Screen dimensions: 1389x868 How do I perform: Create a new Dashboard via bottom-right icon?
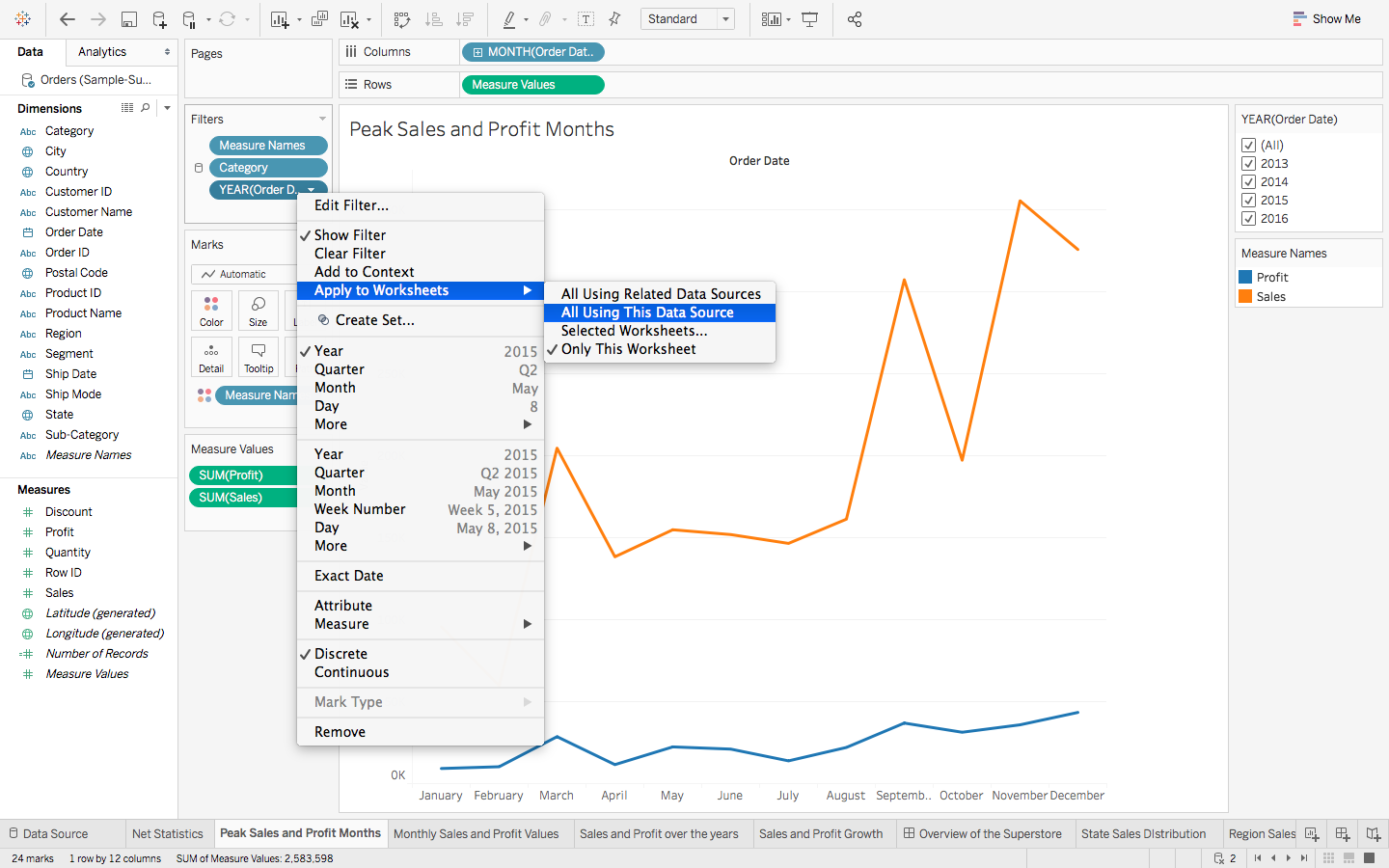[1343, 833]
